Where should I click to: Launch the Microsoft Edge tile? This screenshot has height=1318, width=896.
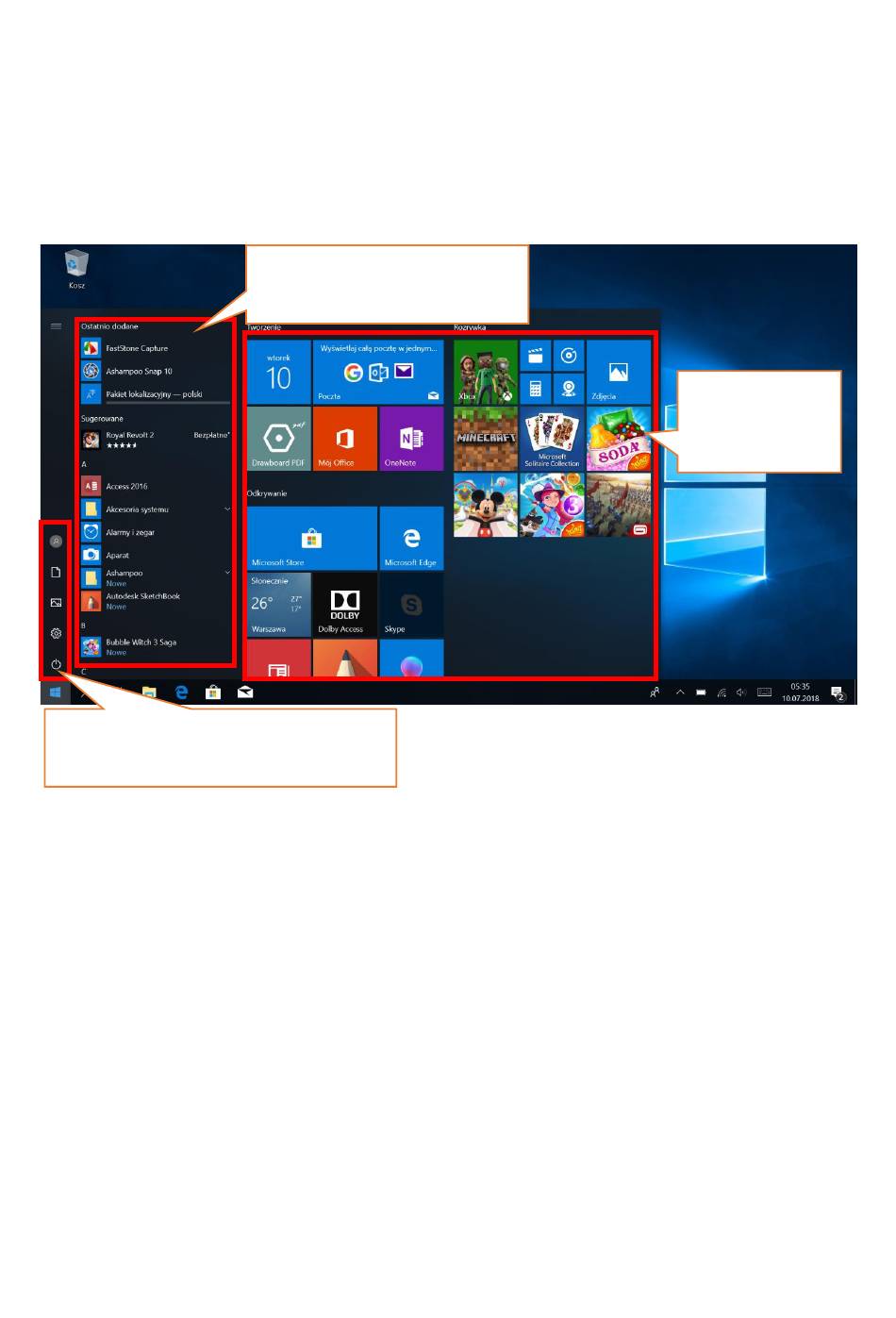pyautogui.click(x=411, y=538)
